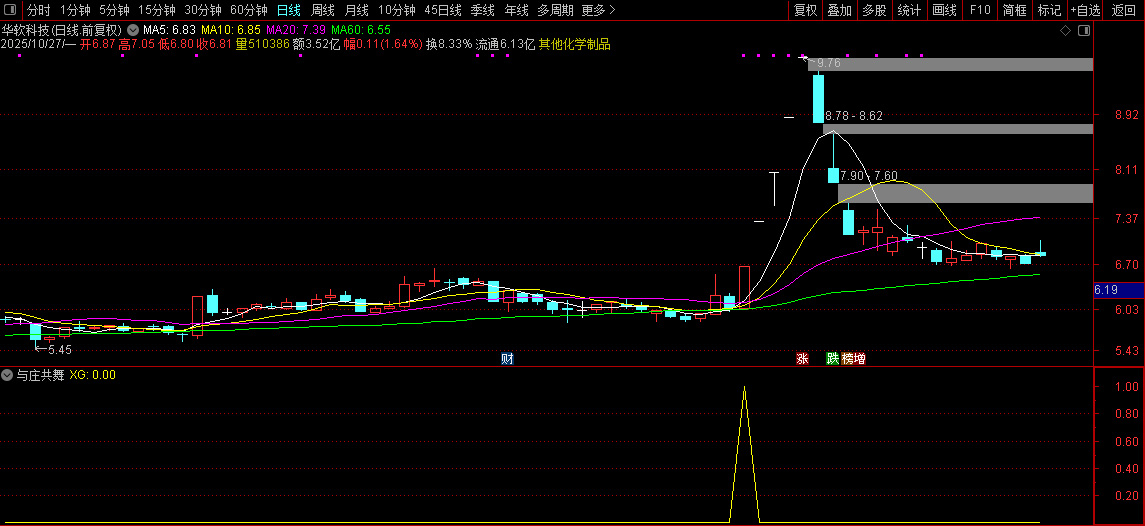Image resolution: width=1145 pixels, height=526 pixels.
Task: Open the 统计 statistics tool
Action: [x=909, y=10]
